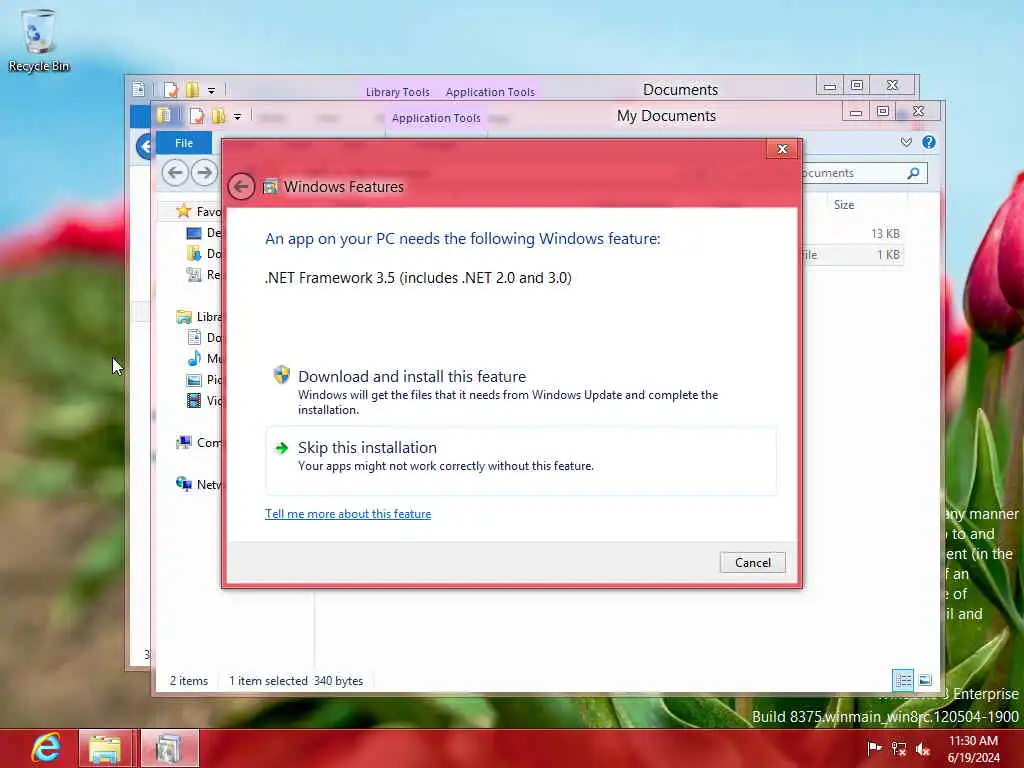1024x768 pixels.
Task: Click network icon in system tray
Action: pyautogui.click(x=899, y=749)
